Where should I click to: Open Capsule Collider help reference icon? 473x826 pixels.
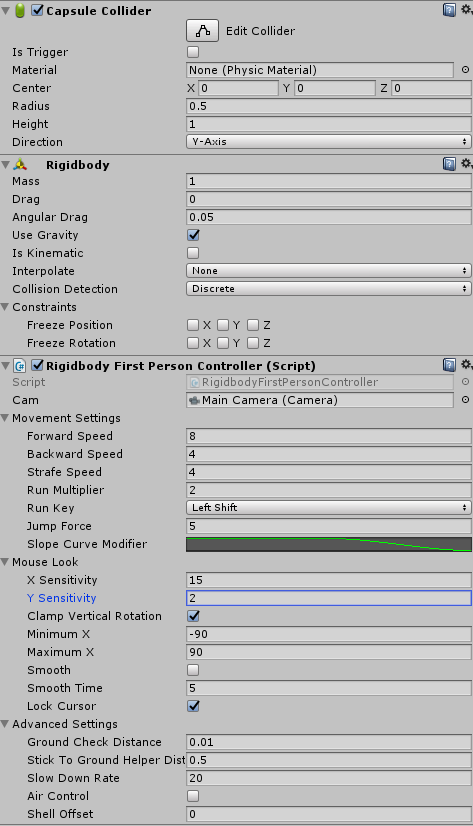449,10
